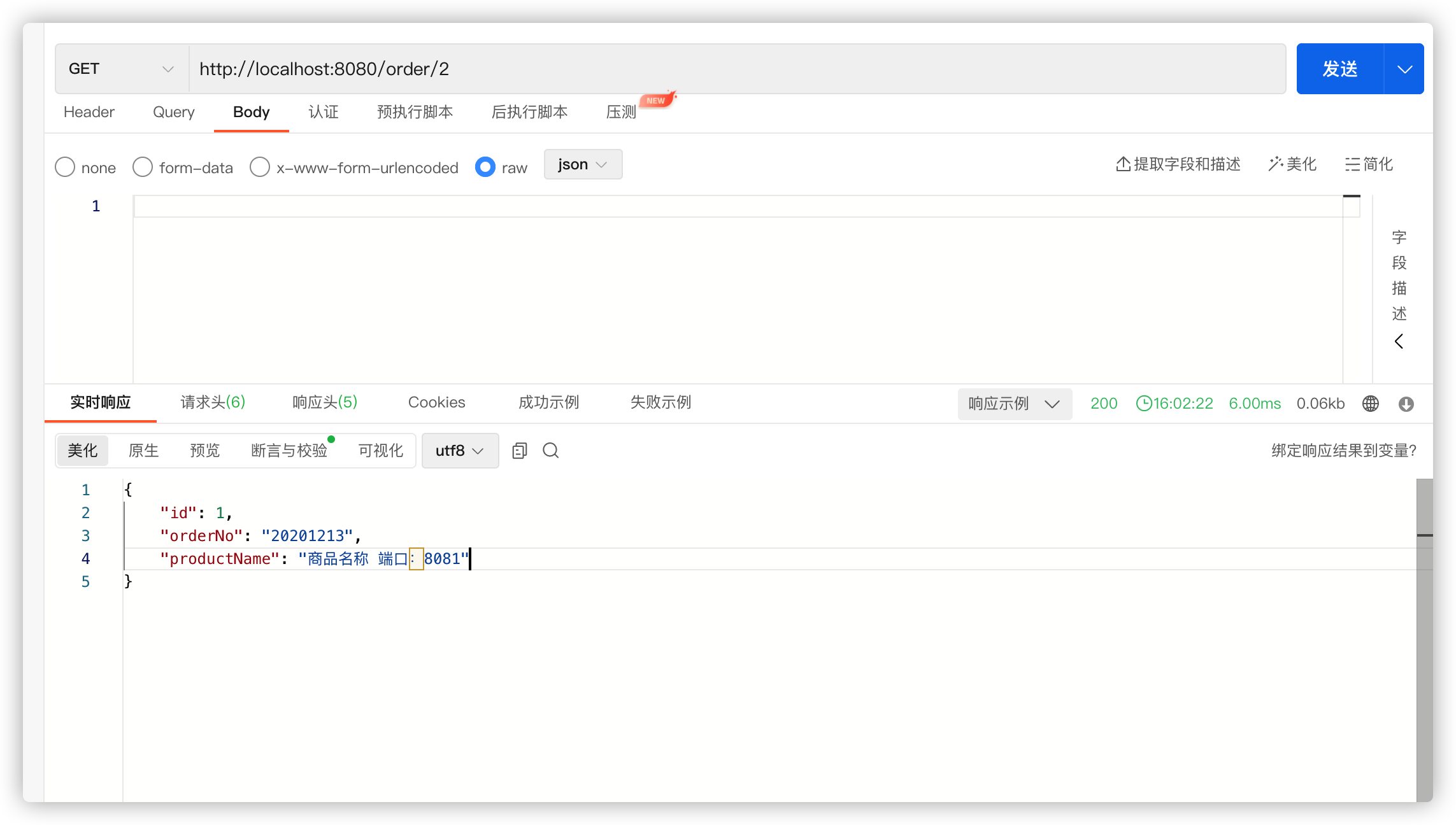Image resolution: width=1456 pixels, height=825 pixels.
Task: Collapse the 字段描述 side panel
Action: [x=1399, y=342]
